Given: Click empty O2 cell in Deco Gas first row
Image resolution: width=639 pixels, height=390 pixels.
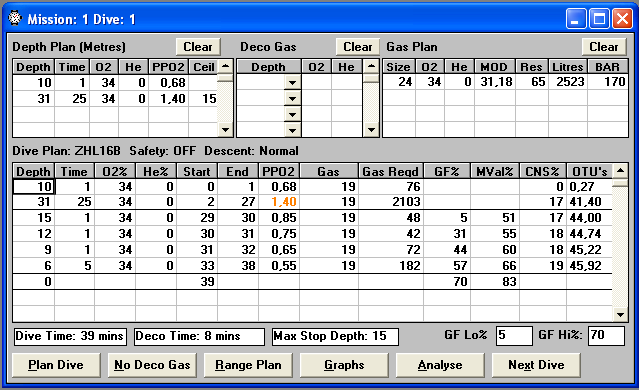Looking at the screenshot, I should [x=316, y=83].
